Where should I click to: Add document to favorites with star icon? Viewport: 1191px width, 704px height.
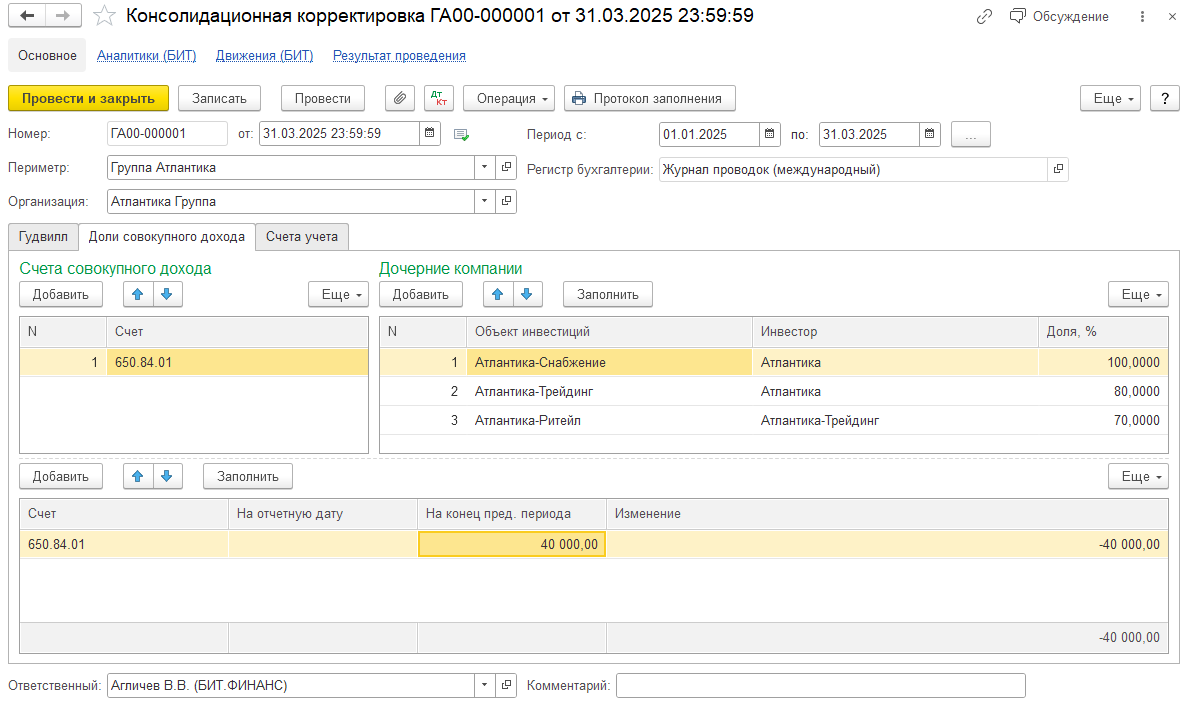pyautogui.click(x=103, y=16)
